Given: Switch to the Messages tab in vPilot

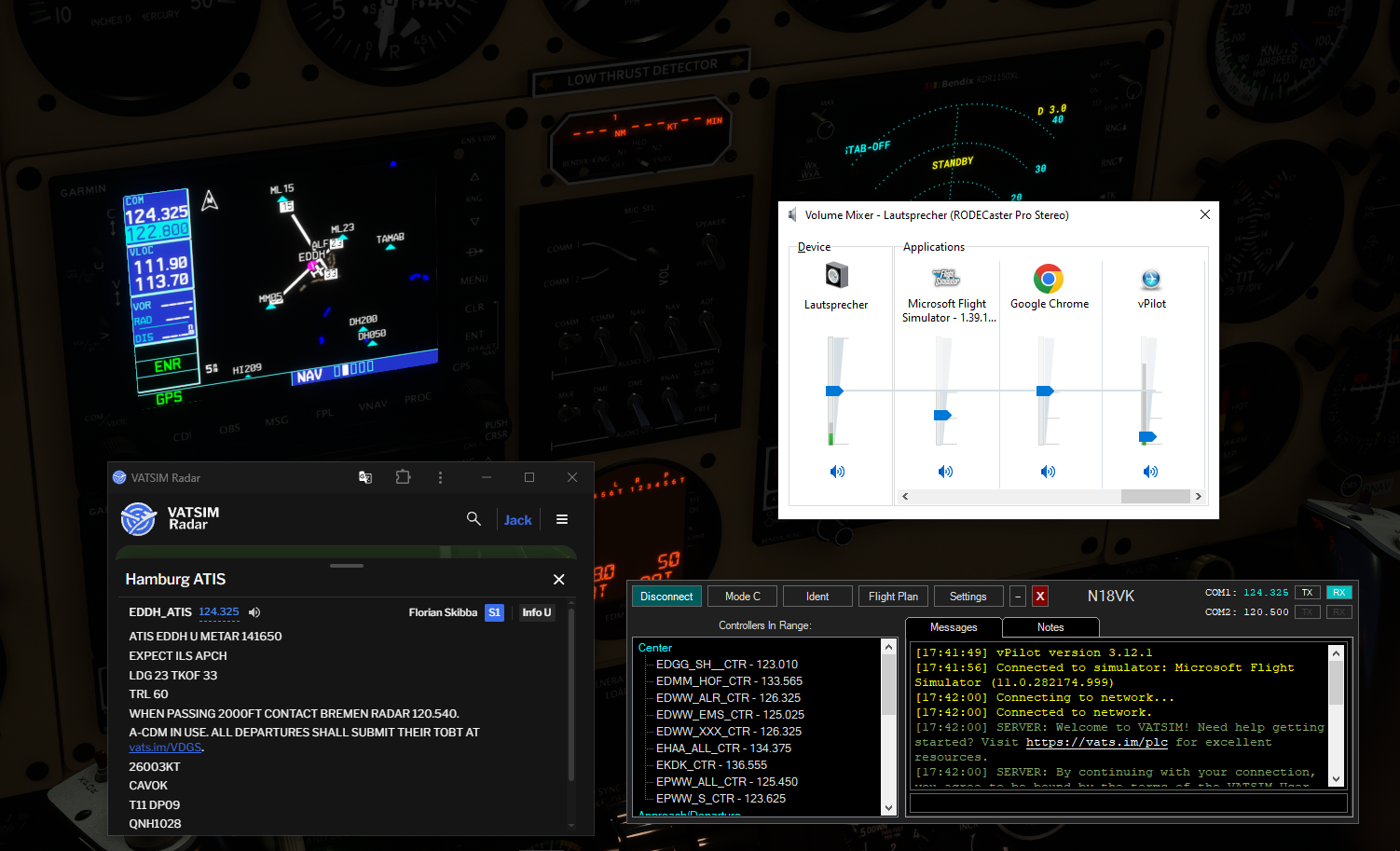Looking at the screenshot, I should [x=954, y=627].
